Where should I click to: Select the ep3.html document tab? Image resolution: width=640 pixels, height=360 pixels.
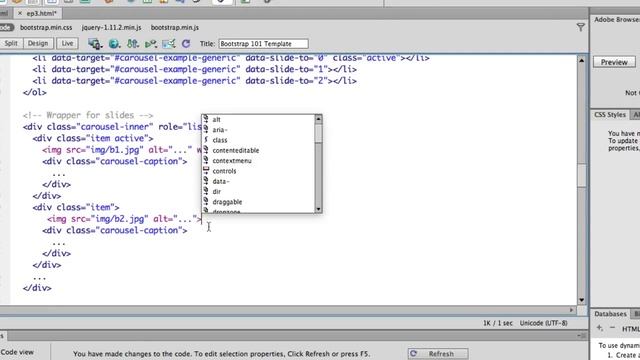click(x=42, y=13)
